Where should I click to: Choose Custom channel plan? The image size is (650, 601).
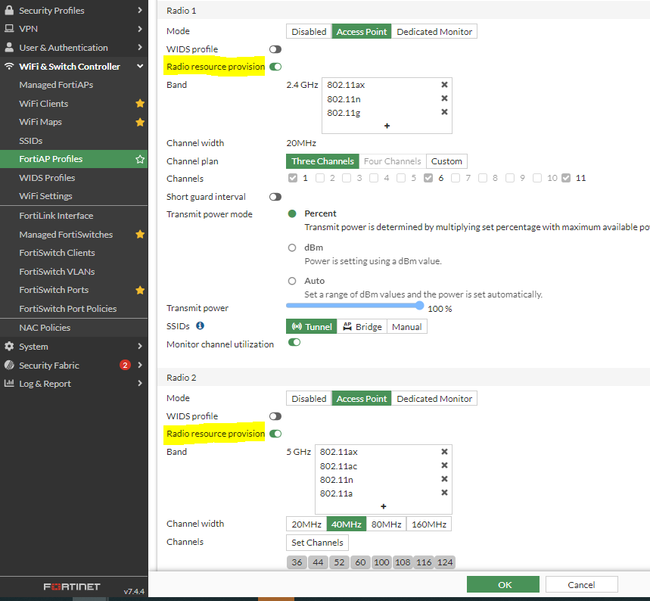pyautogui.click(x=446, y=161)
